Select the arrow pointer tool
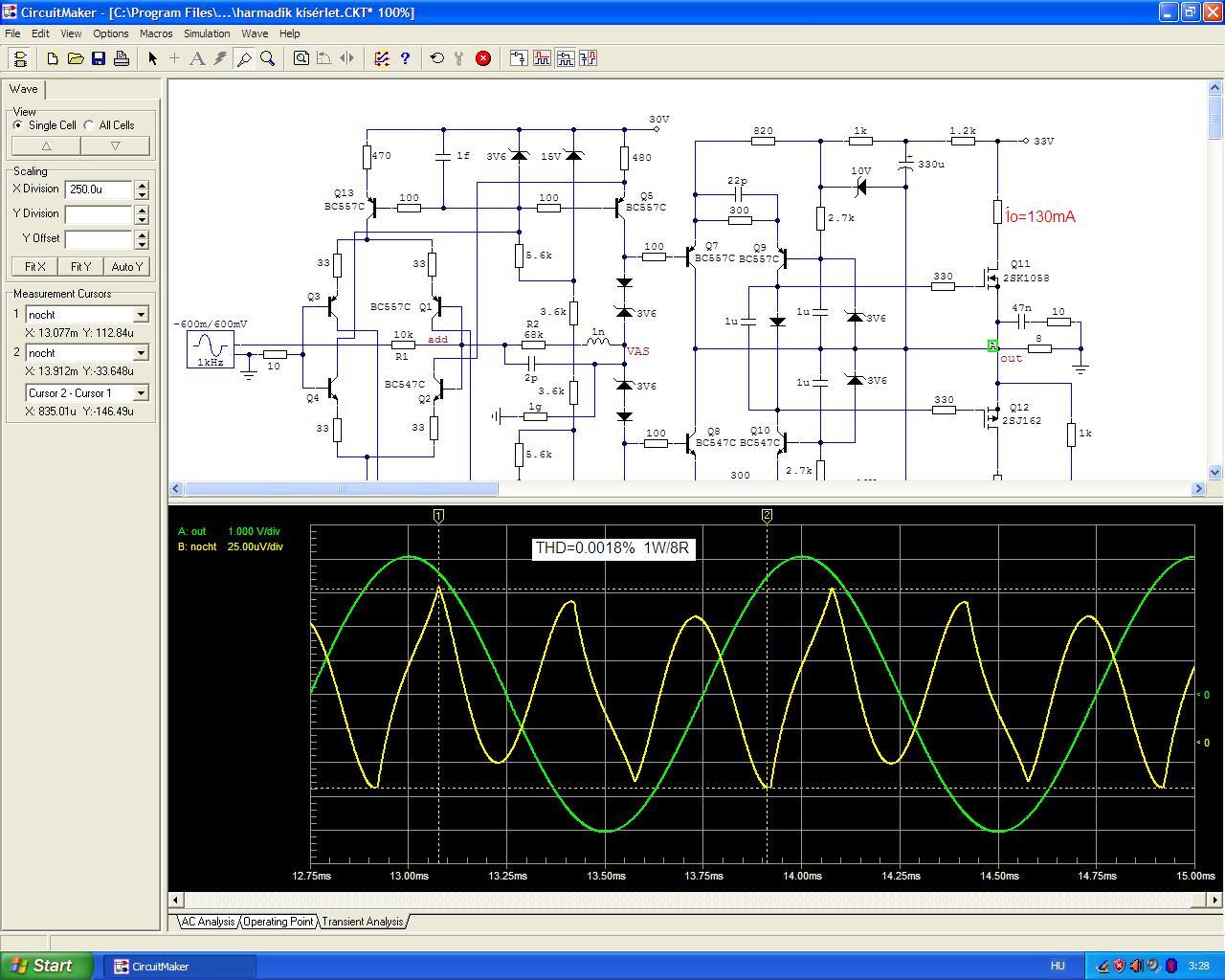The height and width of the screenshot is (980, 1225). point(152,58)
